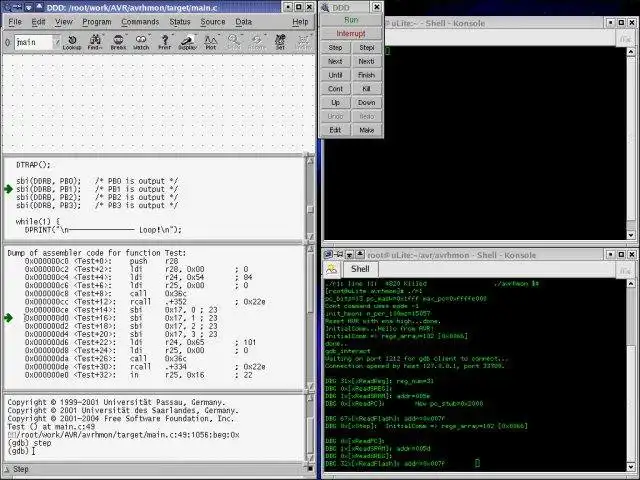
Task: Click the assembler line at Test+16
Action: [121, 318]
